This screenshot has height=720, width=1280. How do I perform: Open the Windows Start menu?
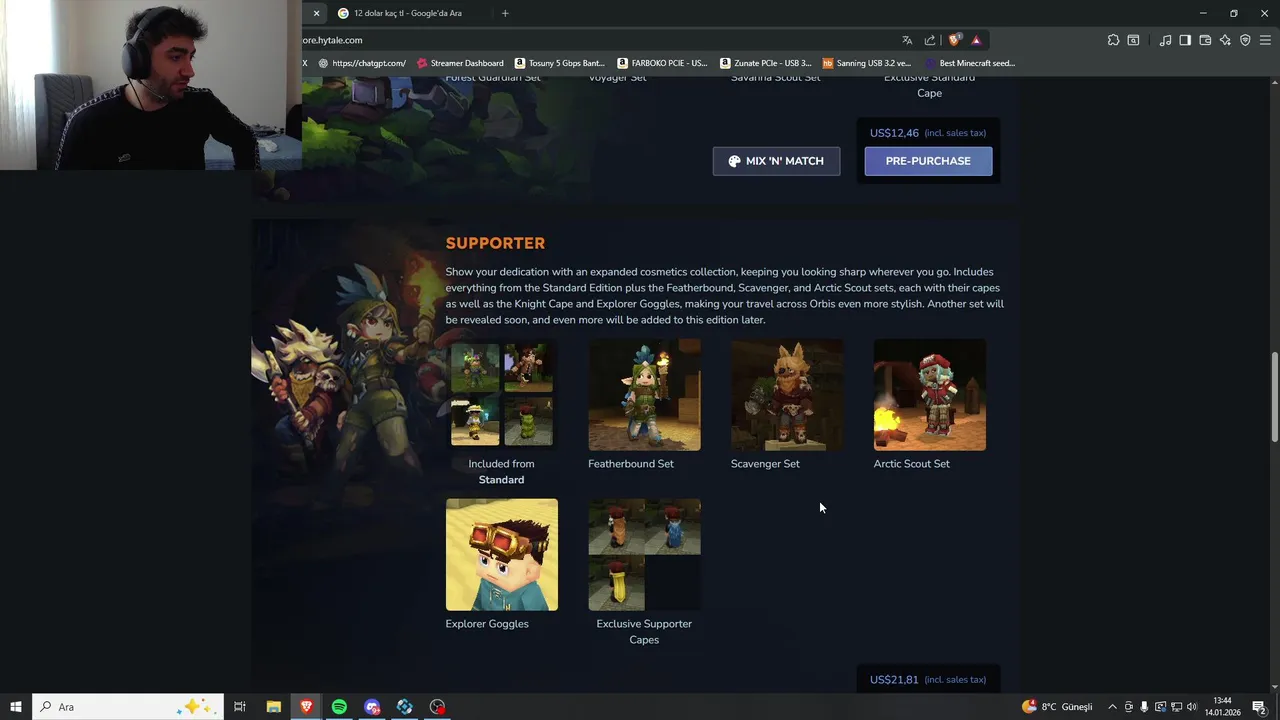[x=16, y=707]
